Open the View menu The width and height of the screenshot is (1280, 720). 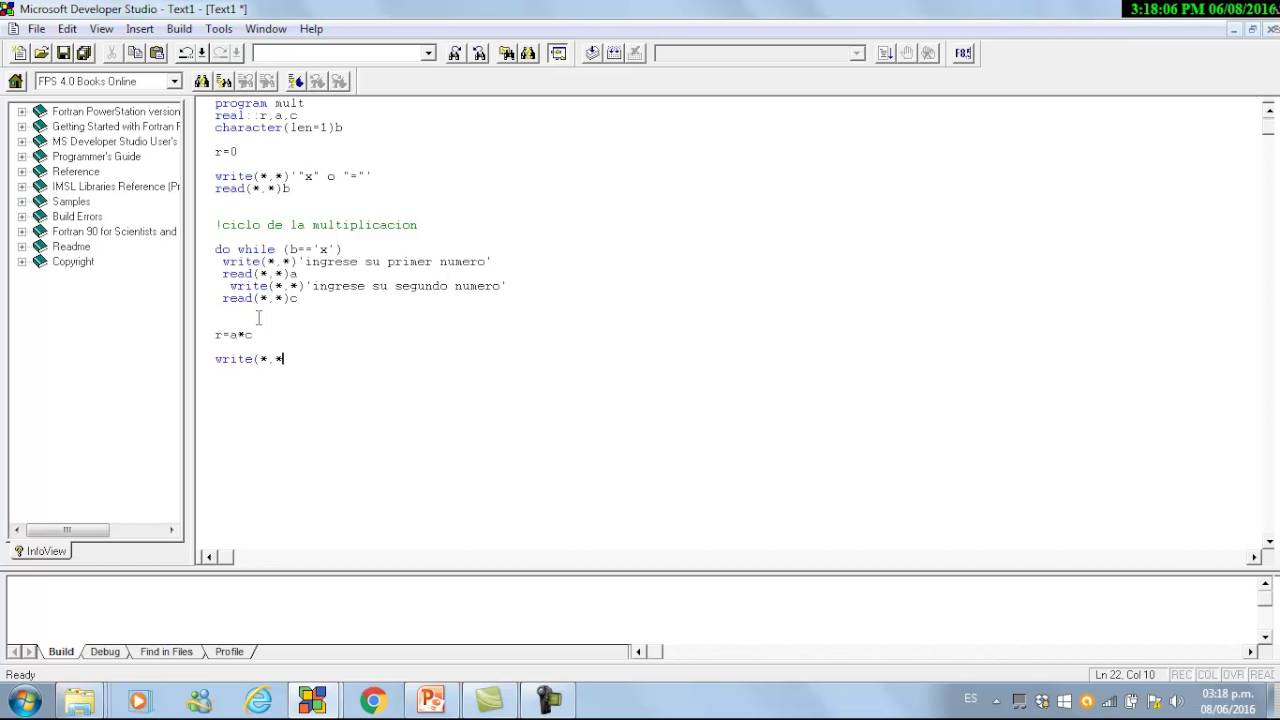(101, 29)
